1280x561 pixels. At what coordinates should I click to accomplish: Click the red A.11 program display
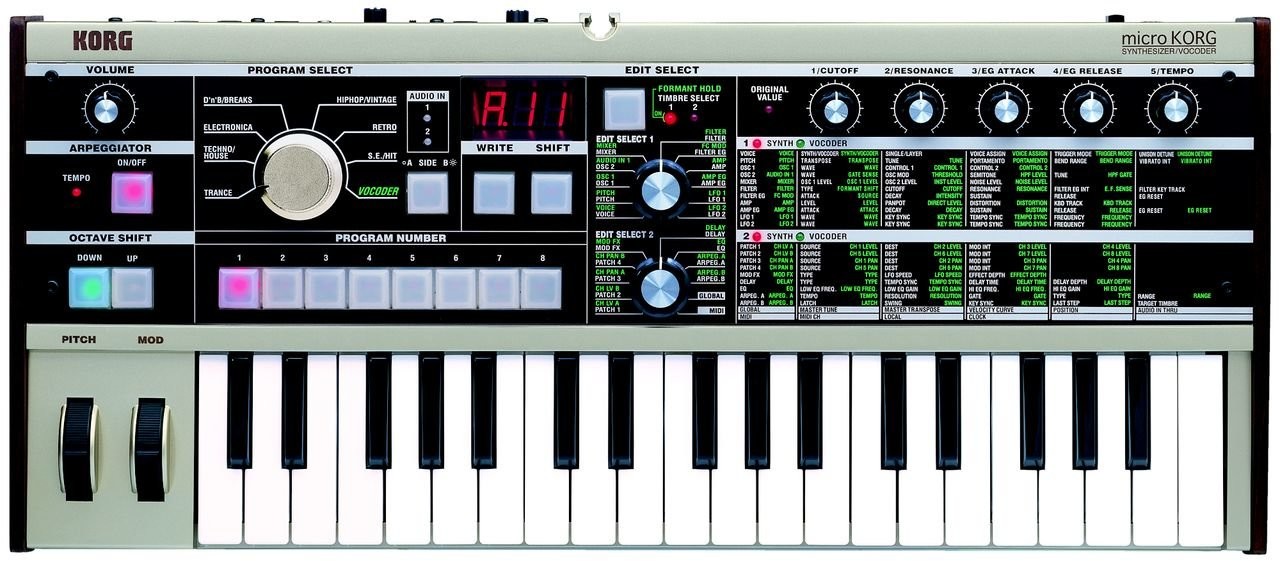pyautogui.click(x=522, y=108)
